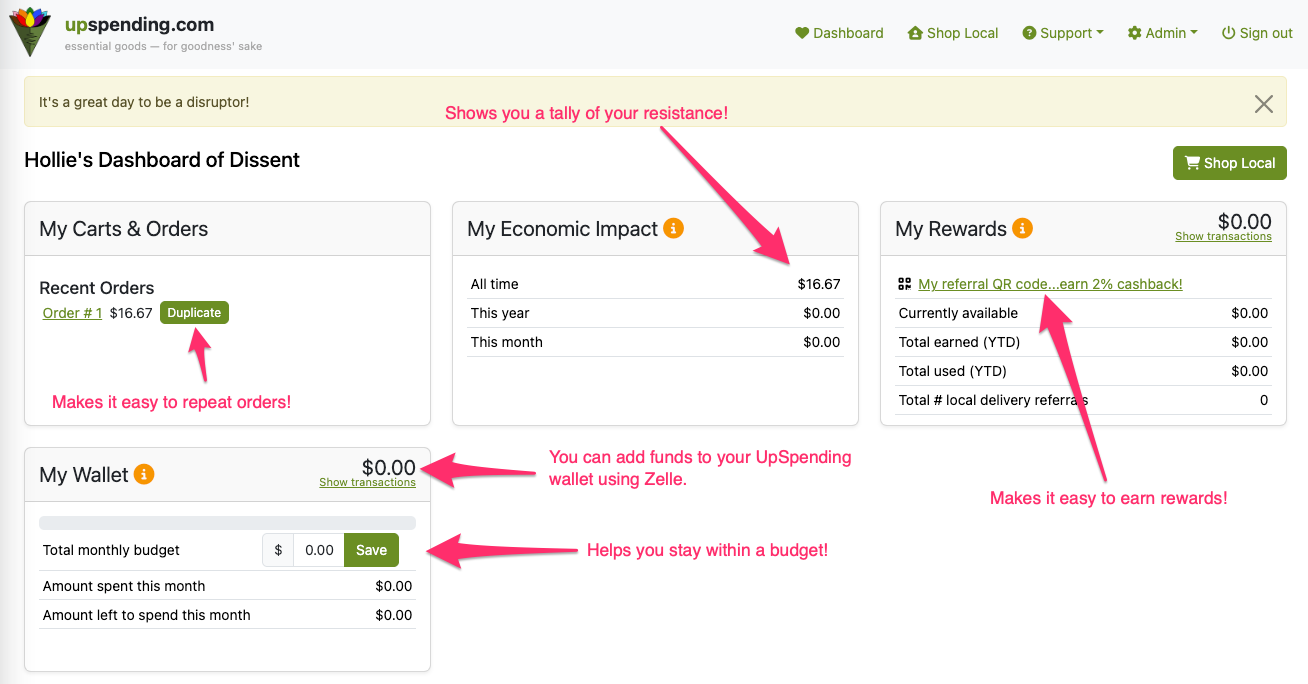The width and height of the screenshot is (1308, 684).
Task: Expand the Support dropdown menu
Action: click(x=1063, y=33)
